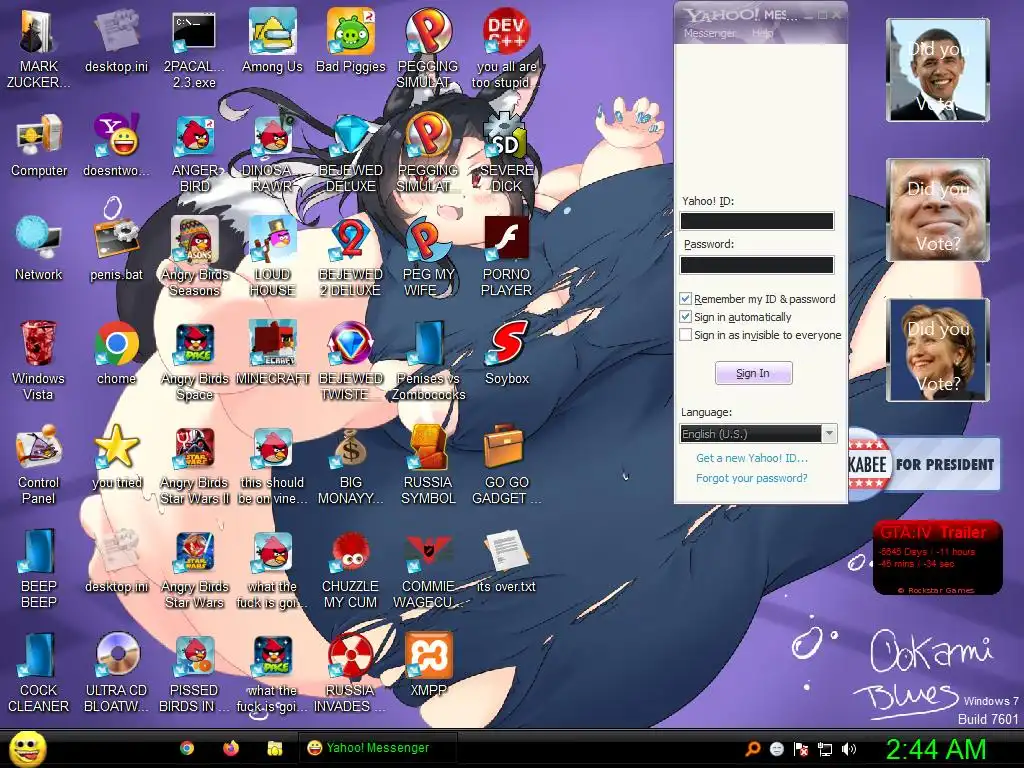Screen dimensions: 1024x768
Task: Click the middle 'Did you Vote?' gadget
Action: pyautogui.click(x=938, y=210)
